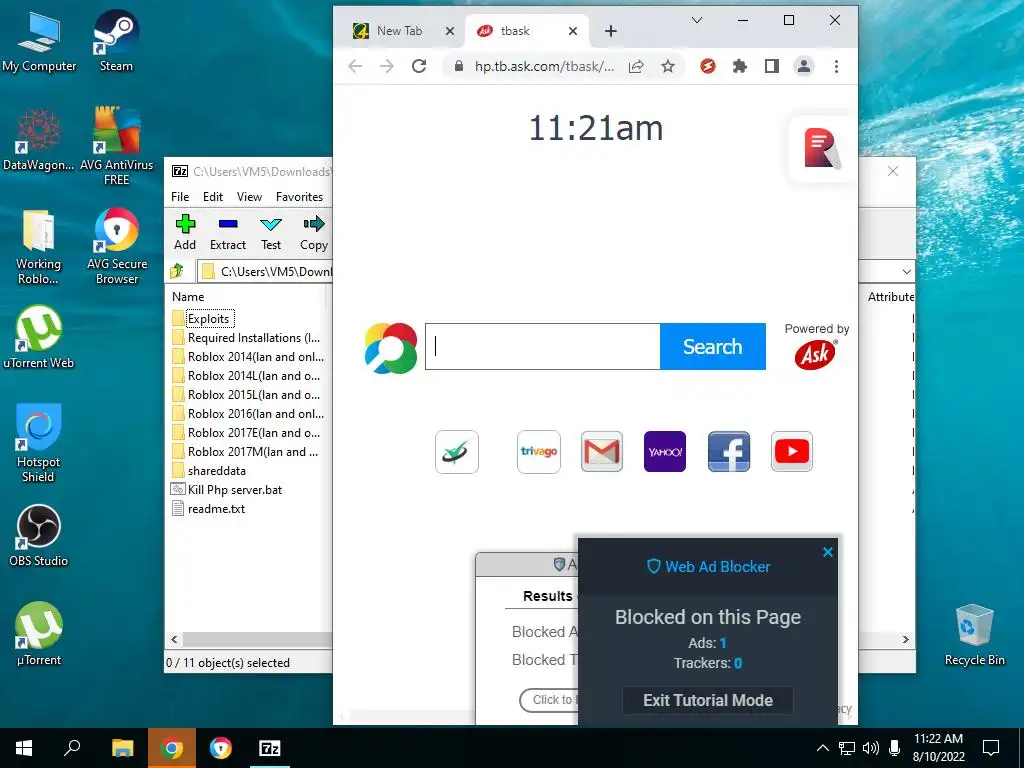This screenshot has width=1024, height=768.
Task: Launch AVG Secure Browser desktop icon
Action: [x=116, y=247]
